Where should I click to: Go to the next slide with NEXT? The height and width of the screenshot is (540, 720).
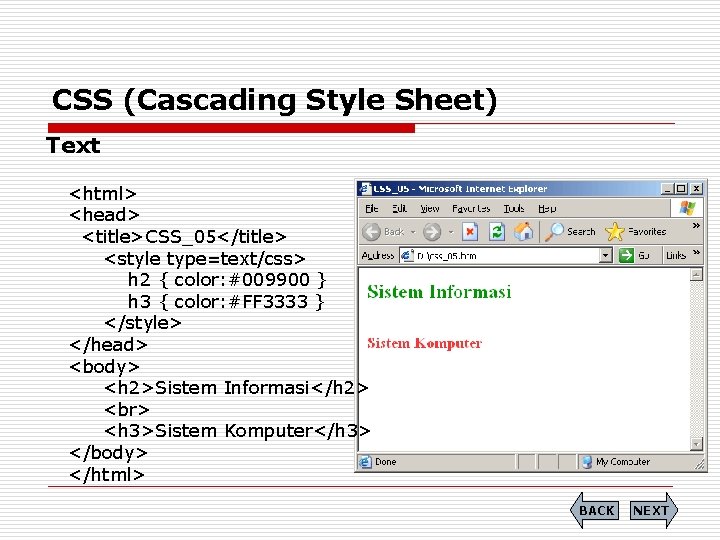(653, 510)
